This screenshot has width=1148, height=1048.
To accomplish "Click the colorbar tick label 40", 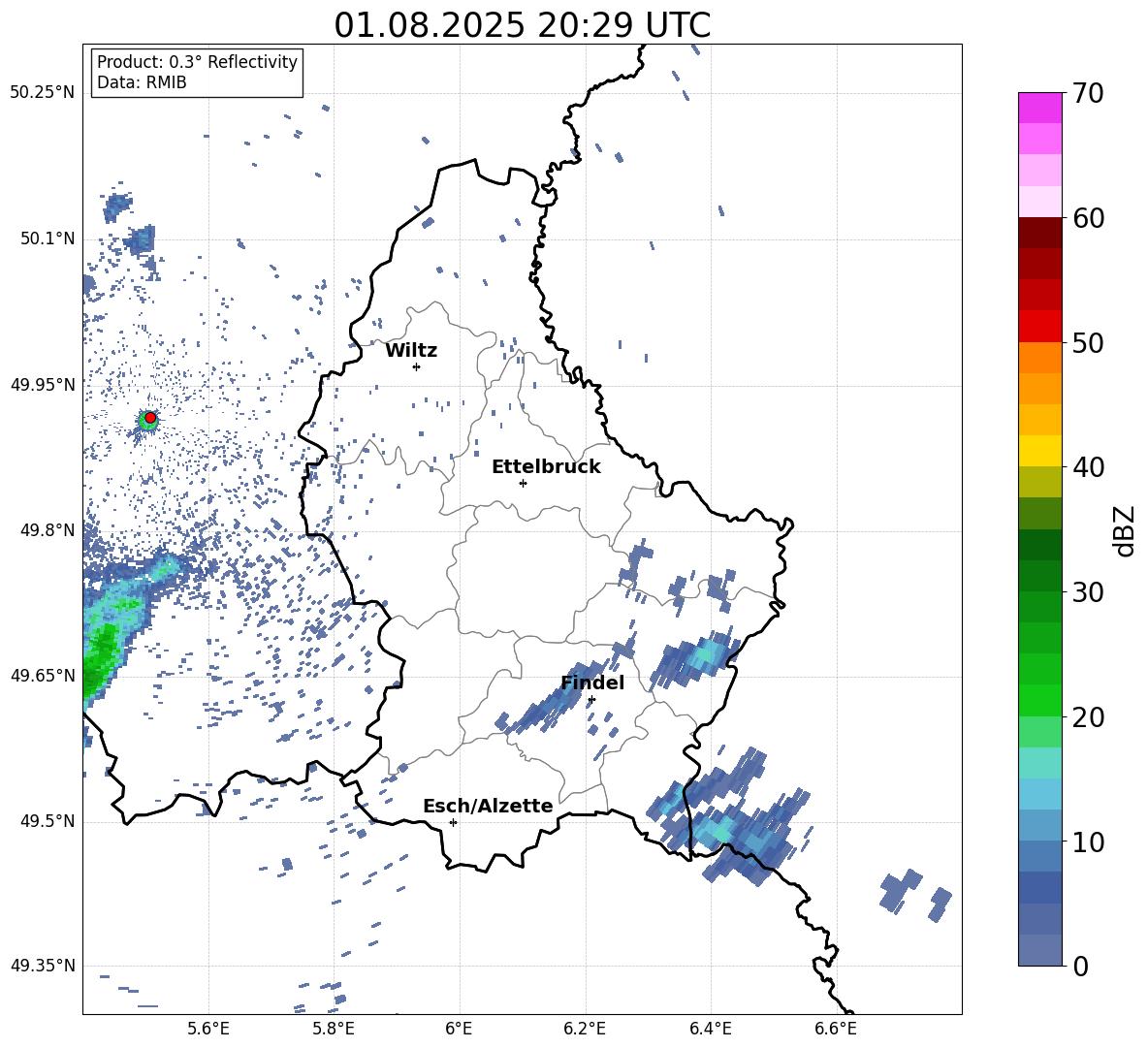I will pos(1088,467).
